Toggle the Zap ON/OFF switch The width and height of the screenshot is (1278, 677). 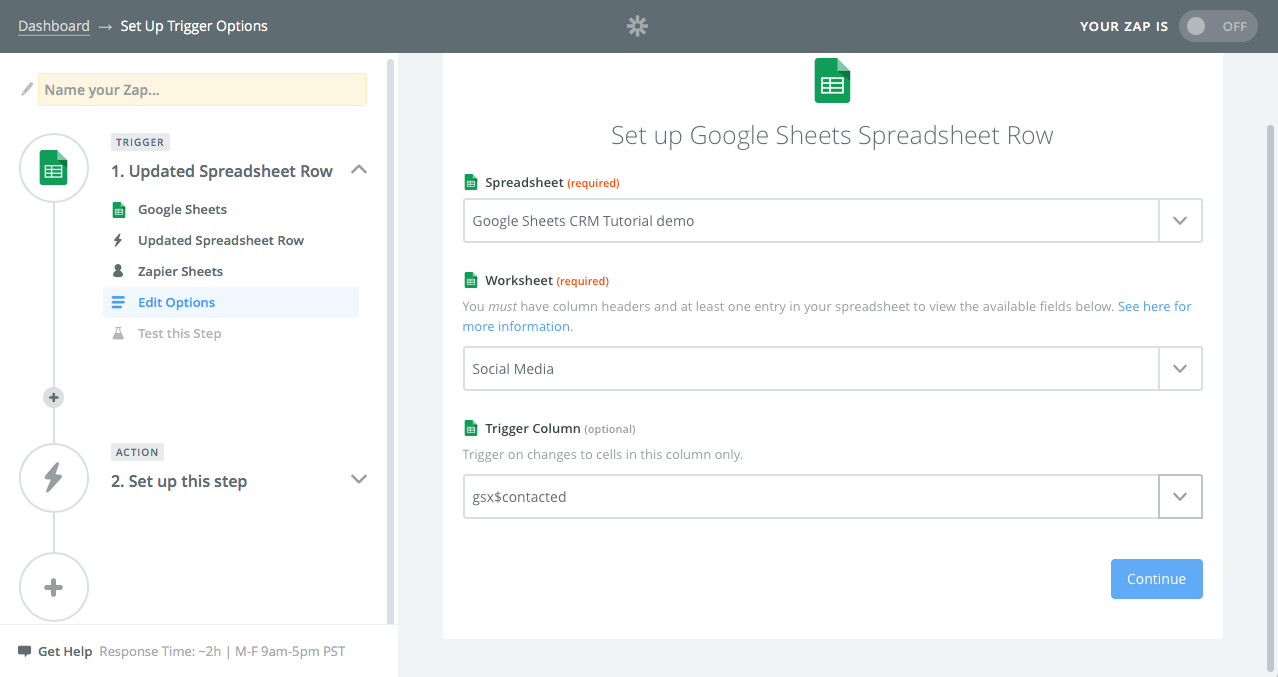[x=1218, y=26]
